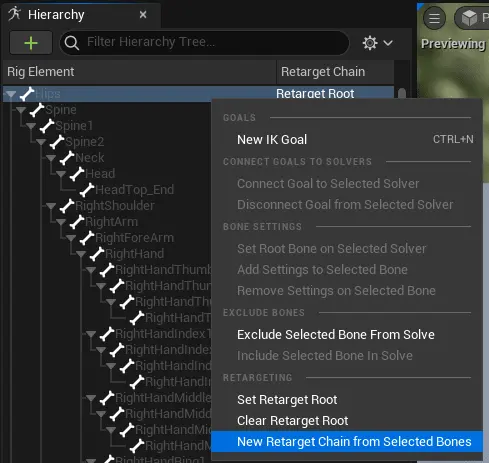
Task: Choose Connect Goal to Selected Solver
Action: pyautogui.click(x=347, y=184)
